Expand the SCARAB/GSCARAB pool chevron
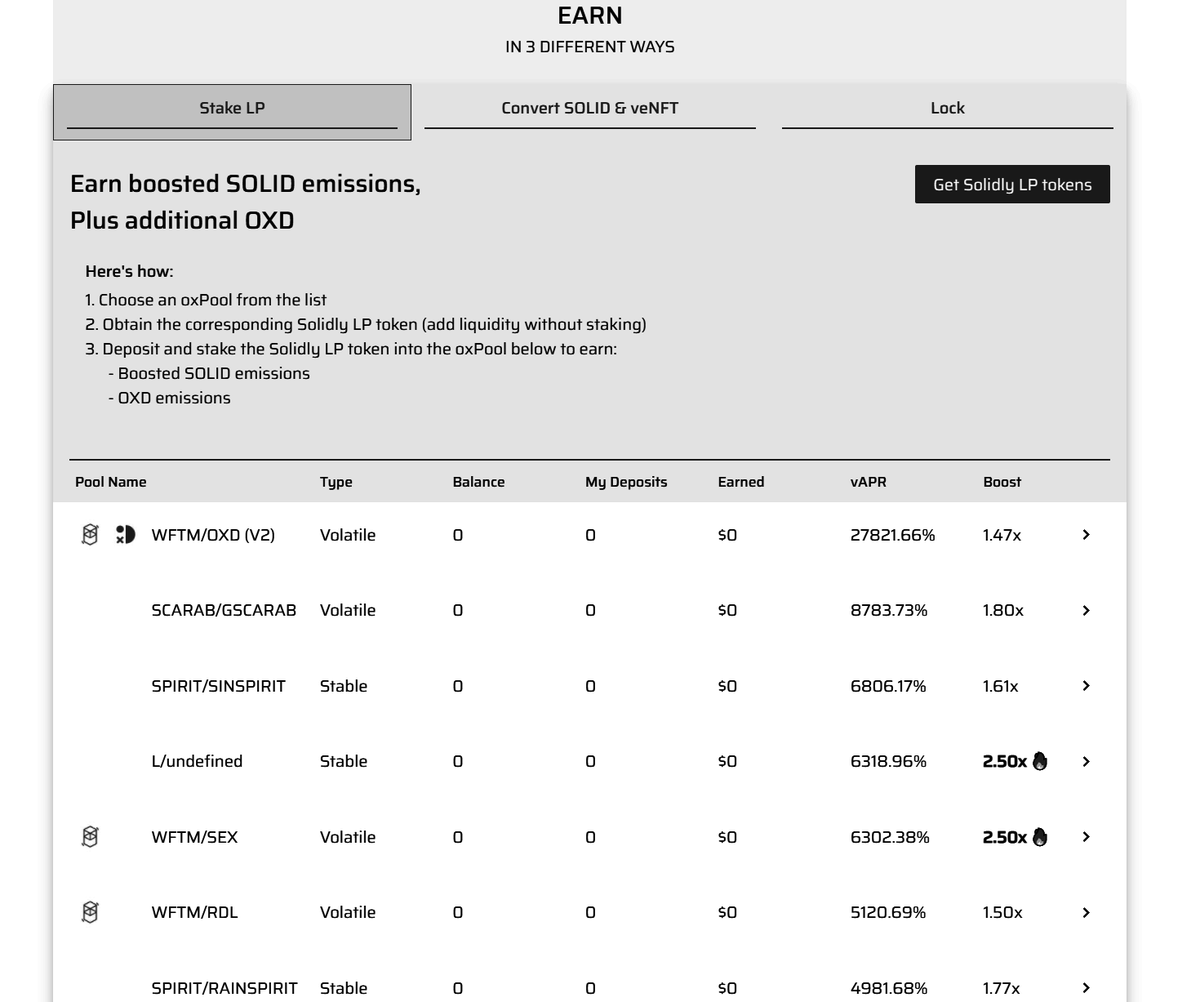1200x1002 pixels. 1086,610
